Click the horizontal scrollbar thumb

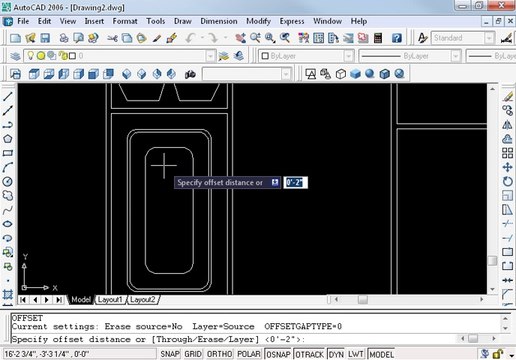[363, 300]
